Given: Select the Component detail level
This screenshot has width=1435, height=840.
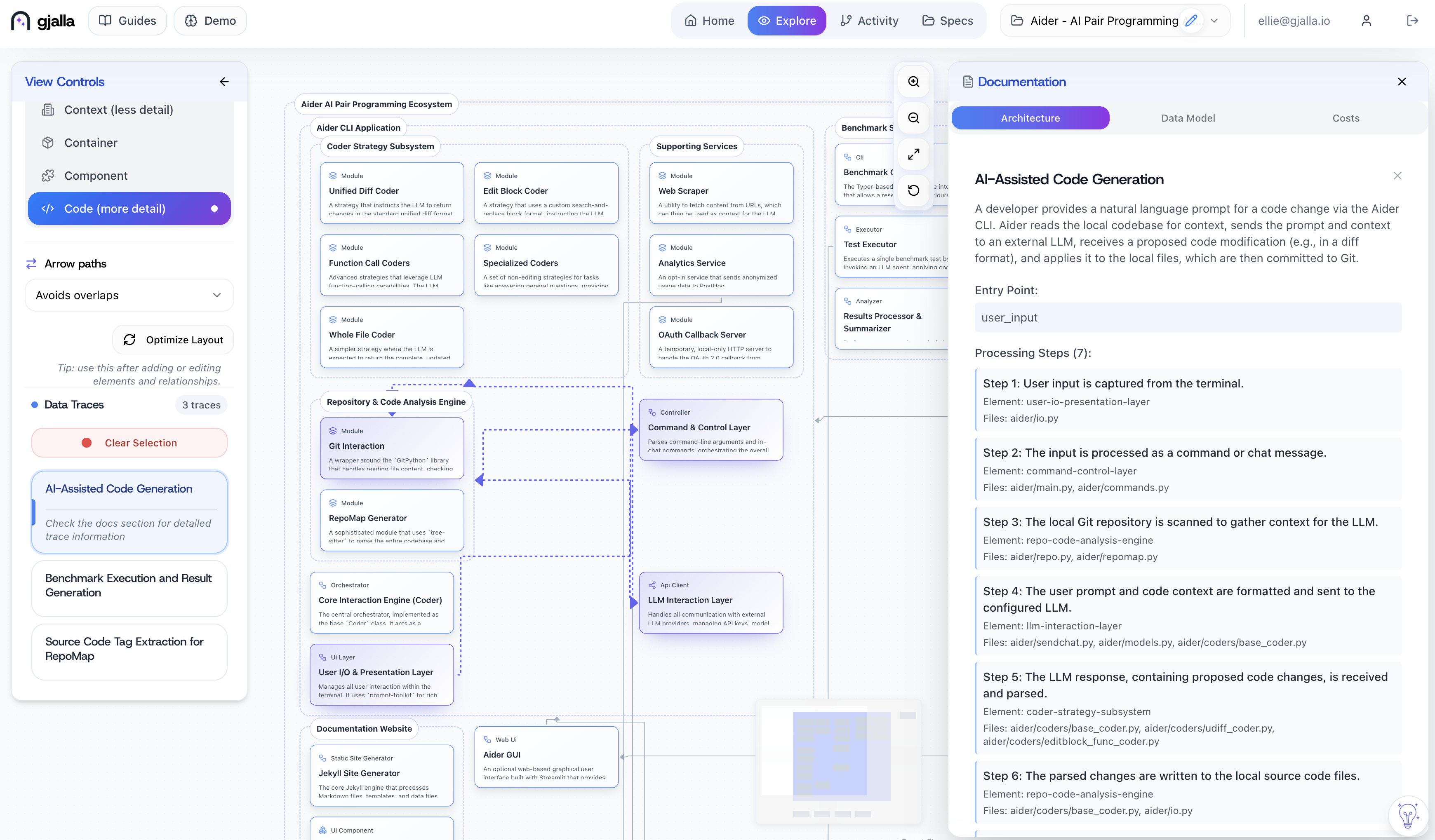Looking at the screenshot, I should [x=96, y=176].
